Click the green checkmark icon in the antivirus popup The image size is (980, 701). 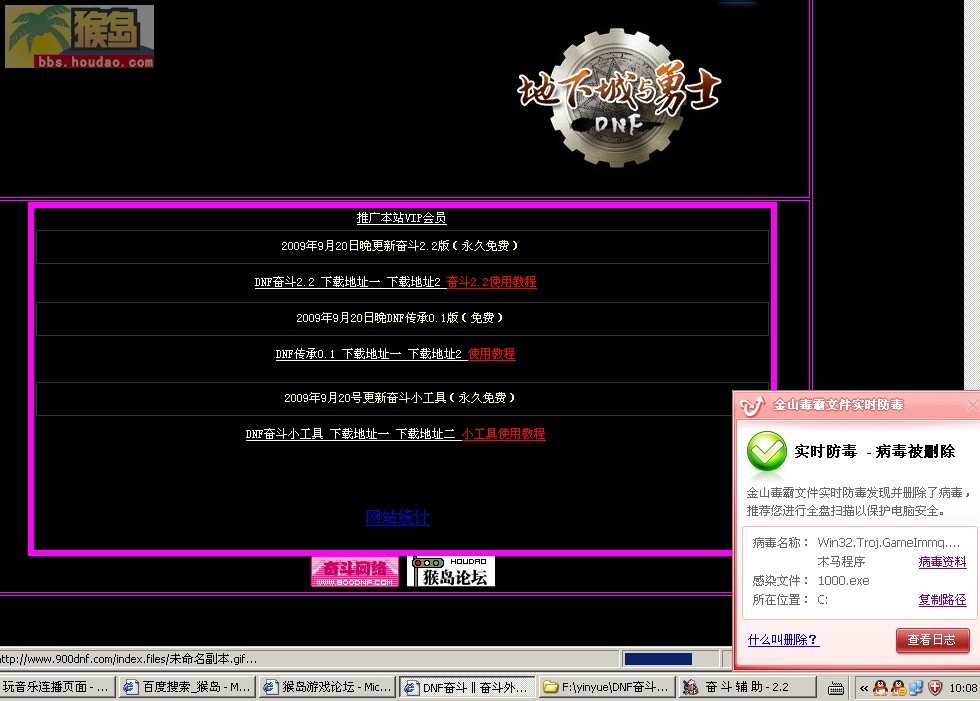click(x=766, y=451)
